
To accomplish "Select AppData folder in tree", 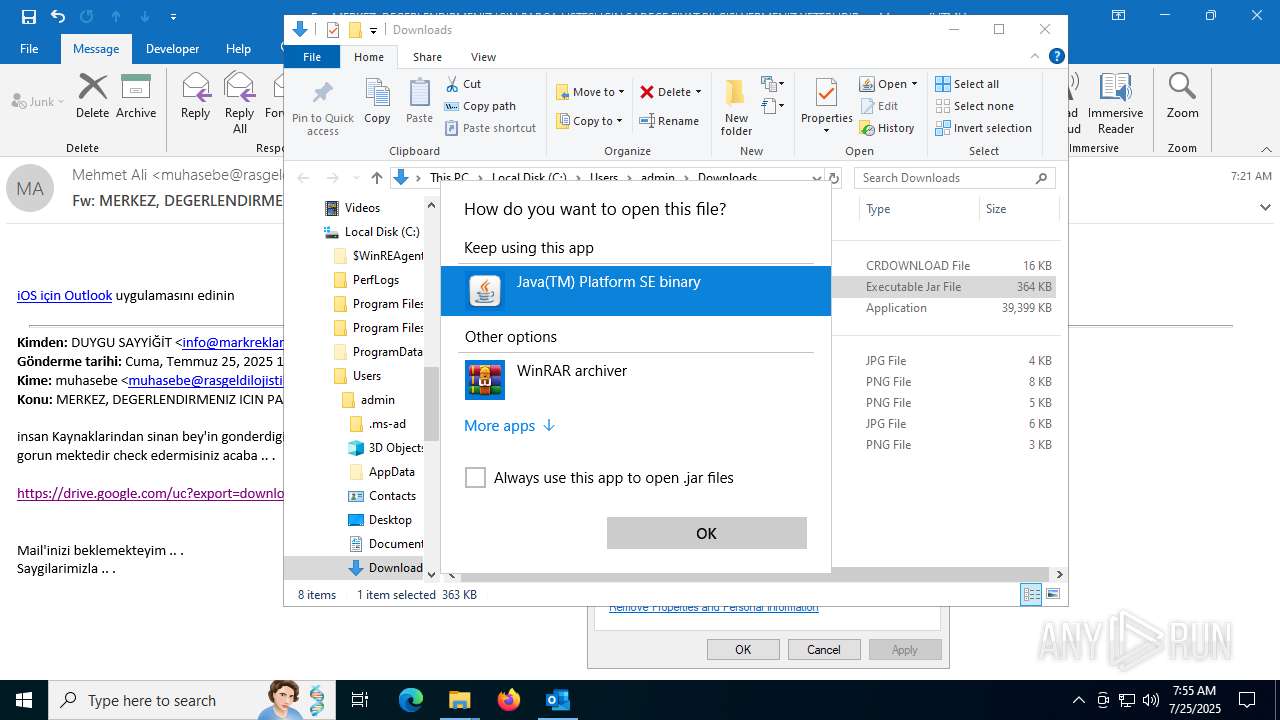I will click(x=382, y=472).
